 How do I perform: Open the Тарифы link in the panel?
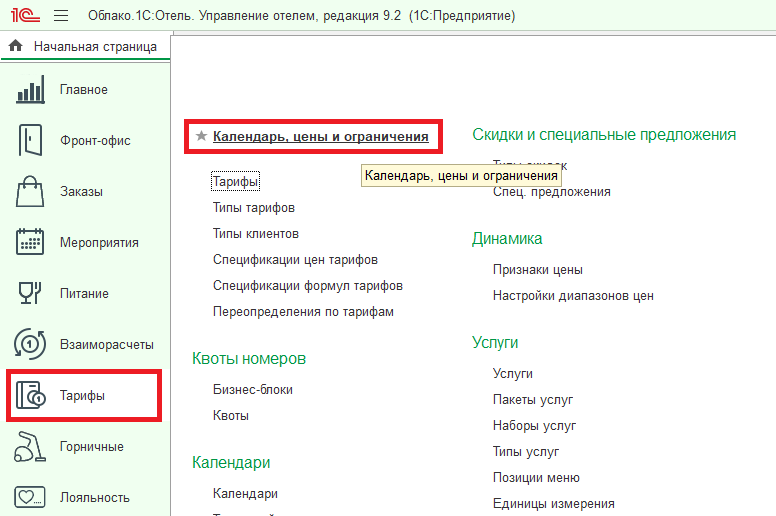[x=235, y=182]
